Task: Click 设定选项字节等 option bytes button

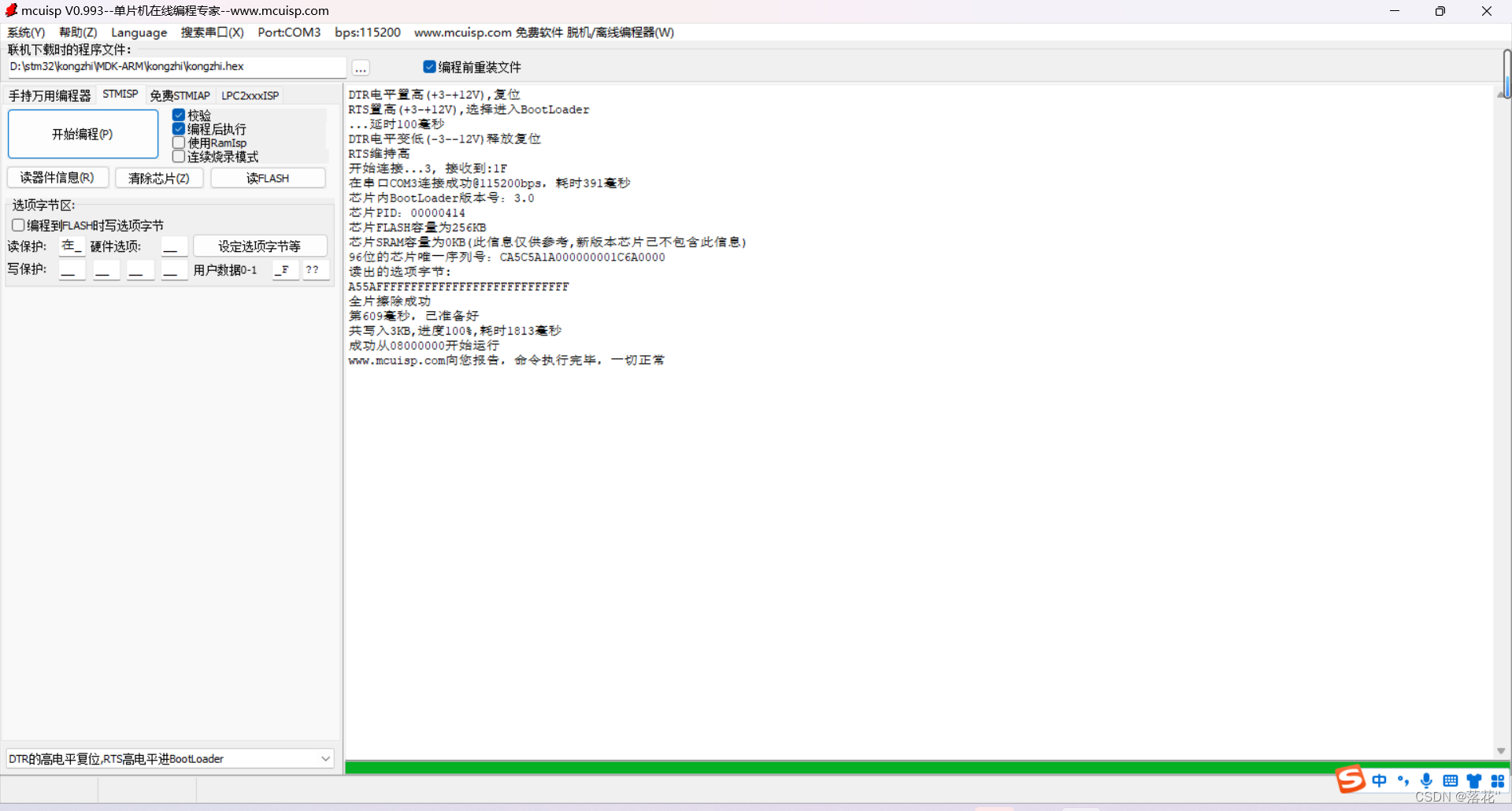Action: [260, 246]
